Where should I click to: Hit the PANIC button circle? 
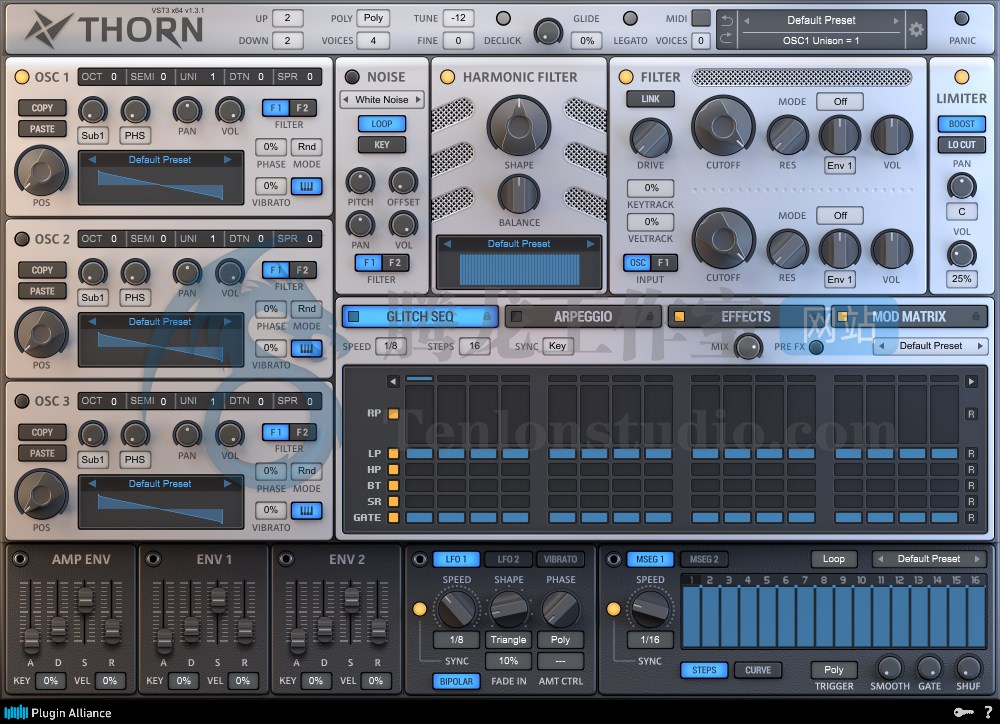[x=961, y=19]
